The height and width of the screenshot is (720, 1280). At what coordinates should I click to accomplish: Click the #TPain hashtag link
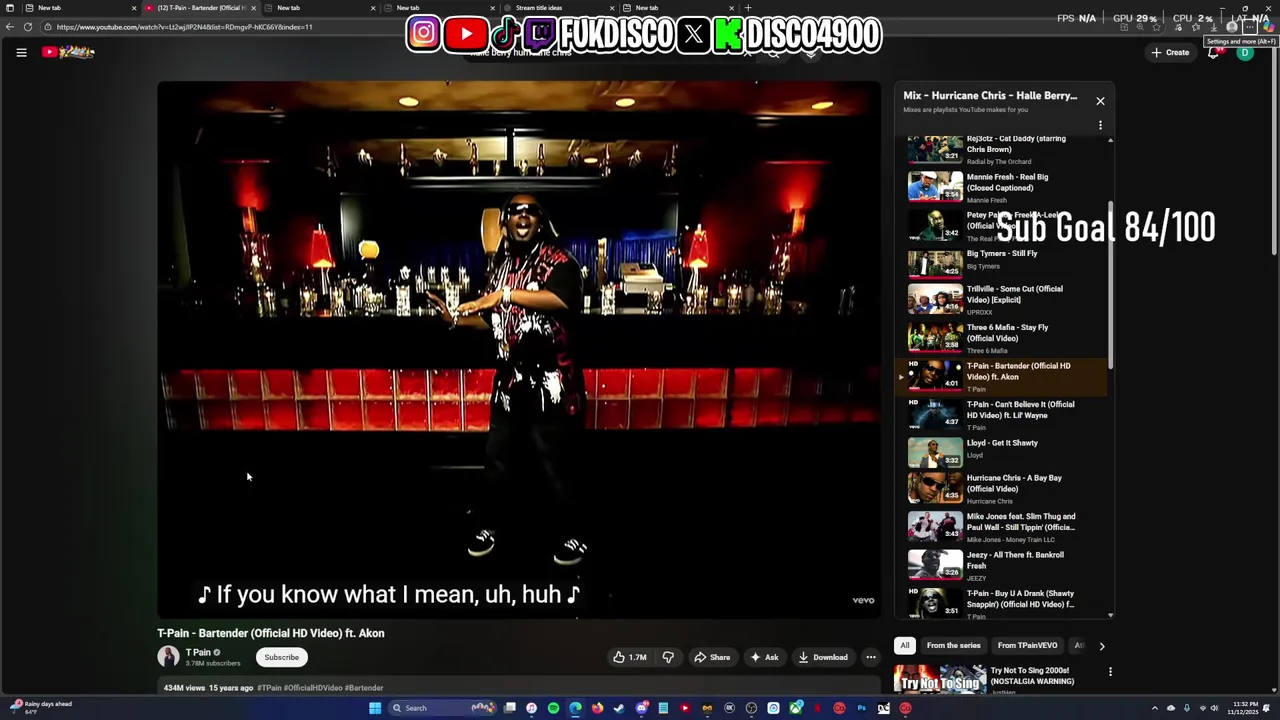269,688
